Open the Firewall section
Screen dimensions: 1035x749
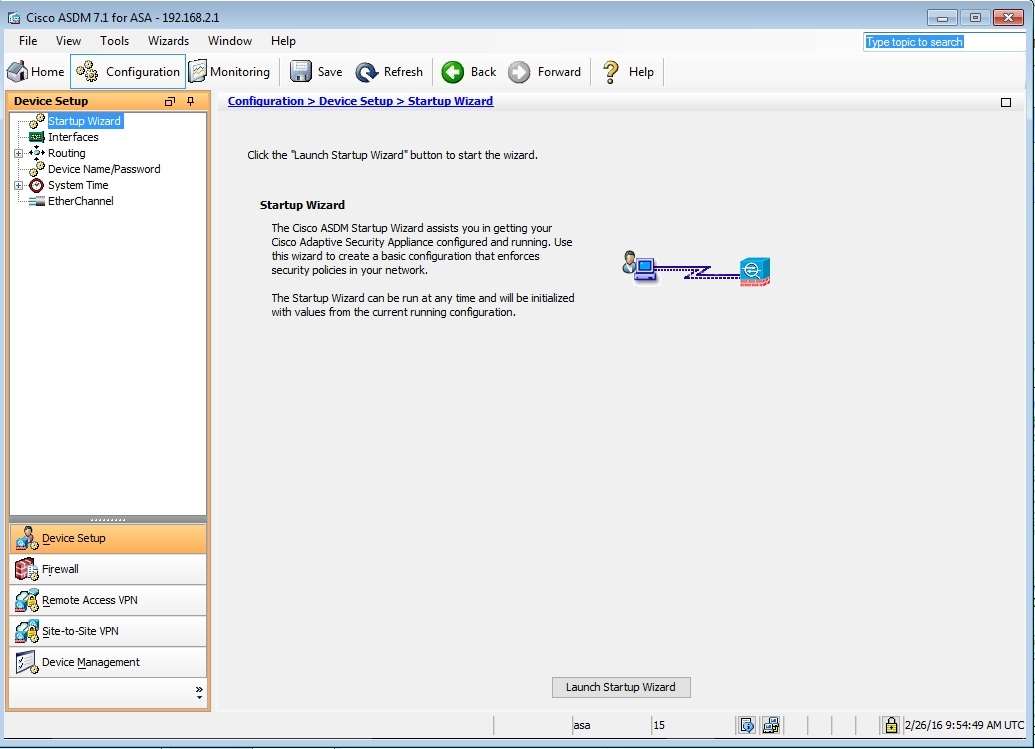[108, 570]
